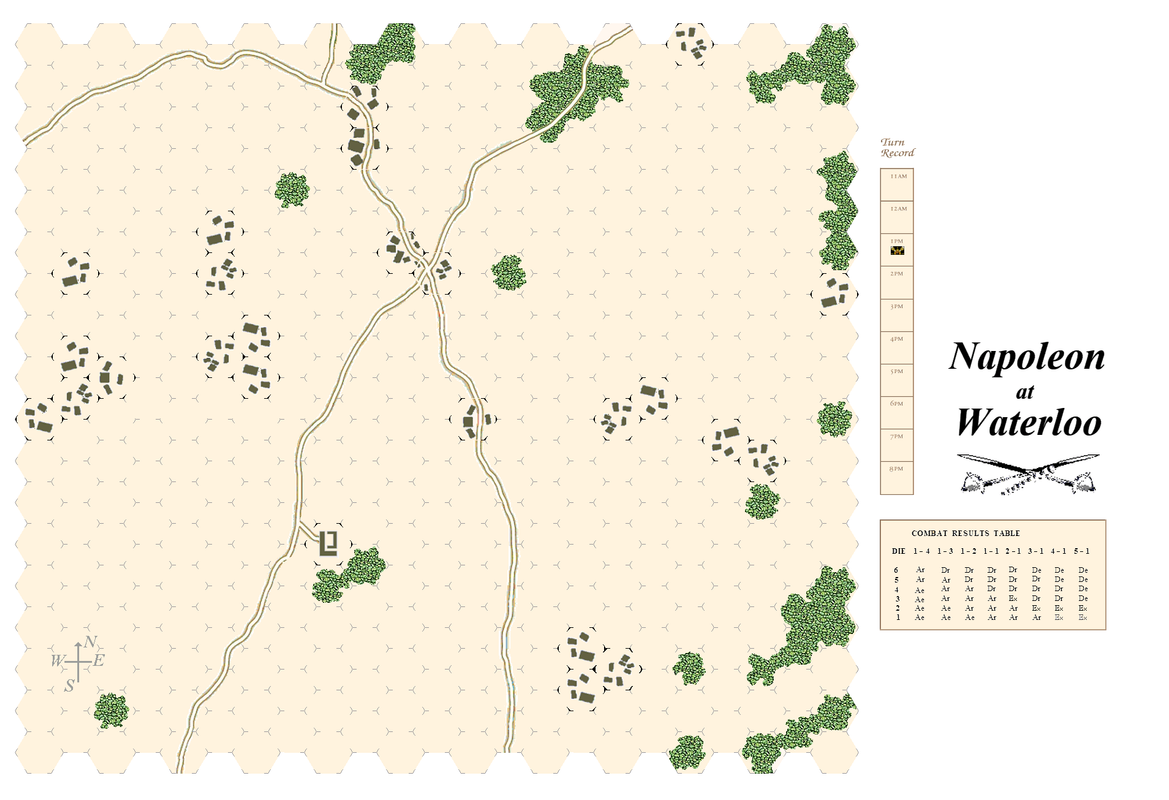
Task: Select the 12AM box on the Turn Record
Action: pyautogui.click(x=897, y=218)
